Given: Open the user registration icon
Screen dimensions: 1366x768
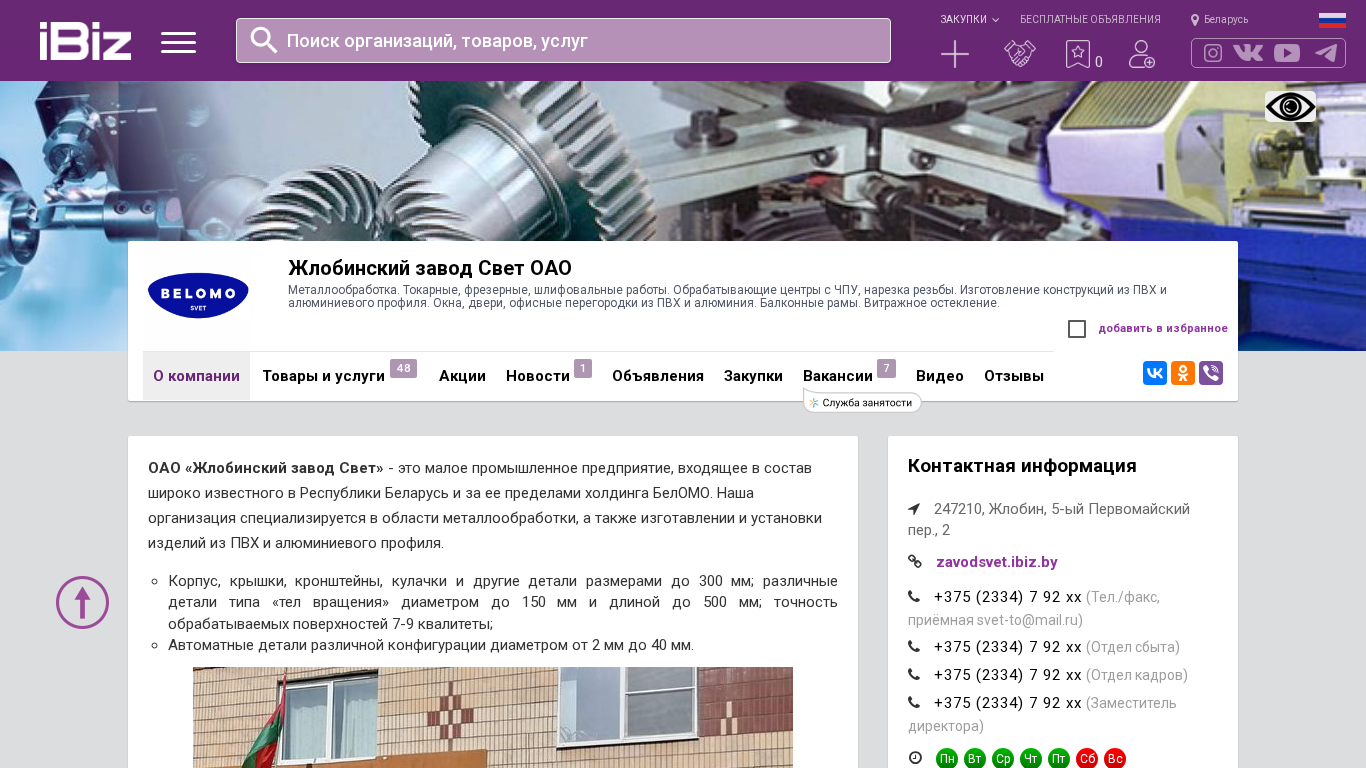Looking at the screenshot, I should [1142, 54].
